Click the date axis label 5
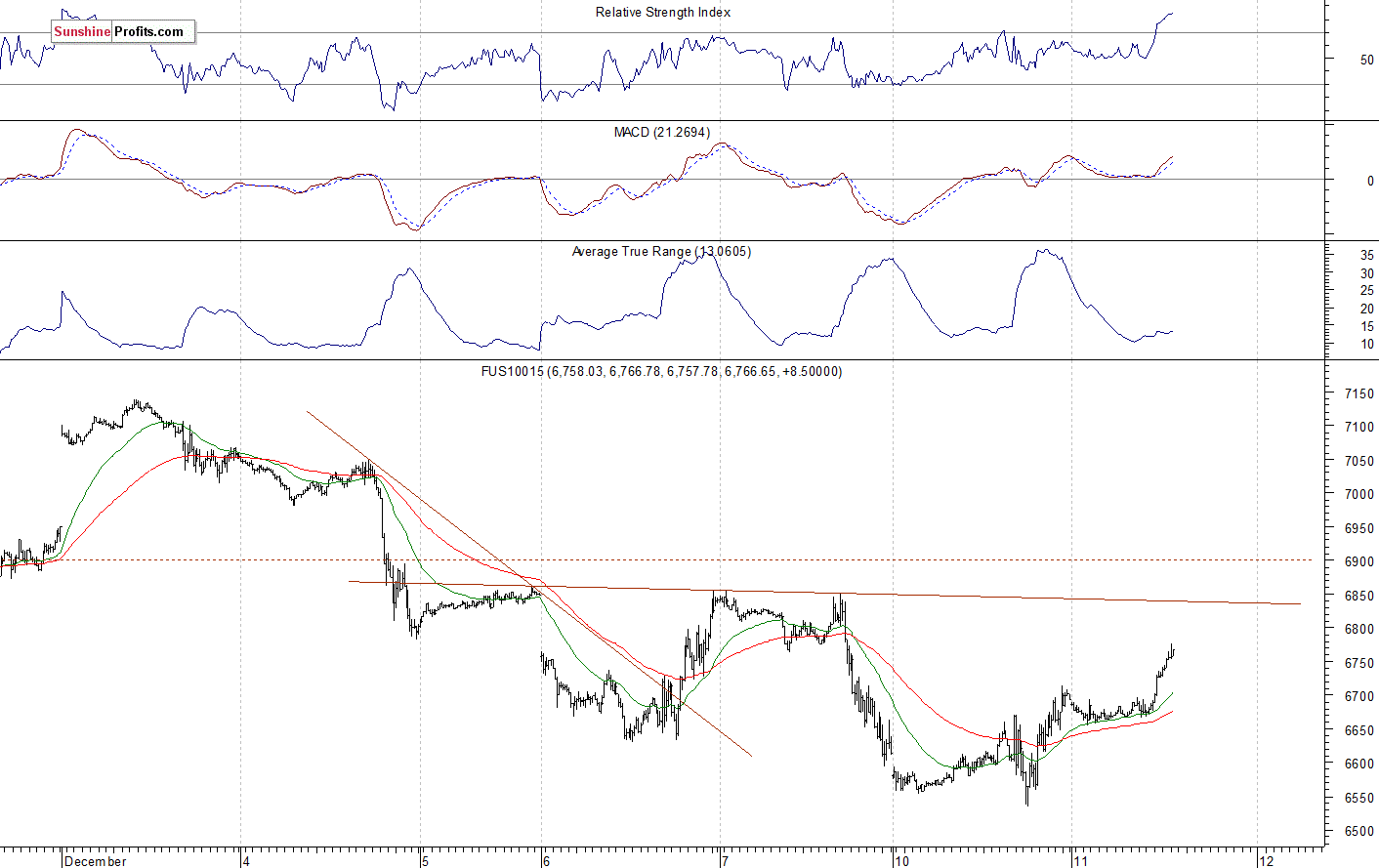Viewport: 1379px width, 868px height. tap(425, 861)
